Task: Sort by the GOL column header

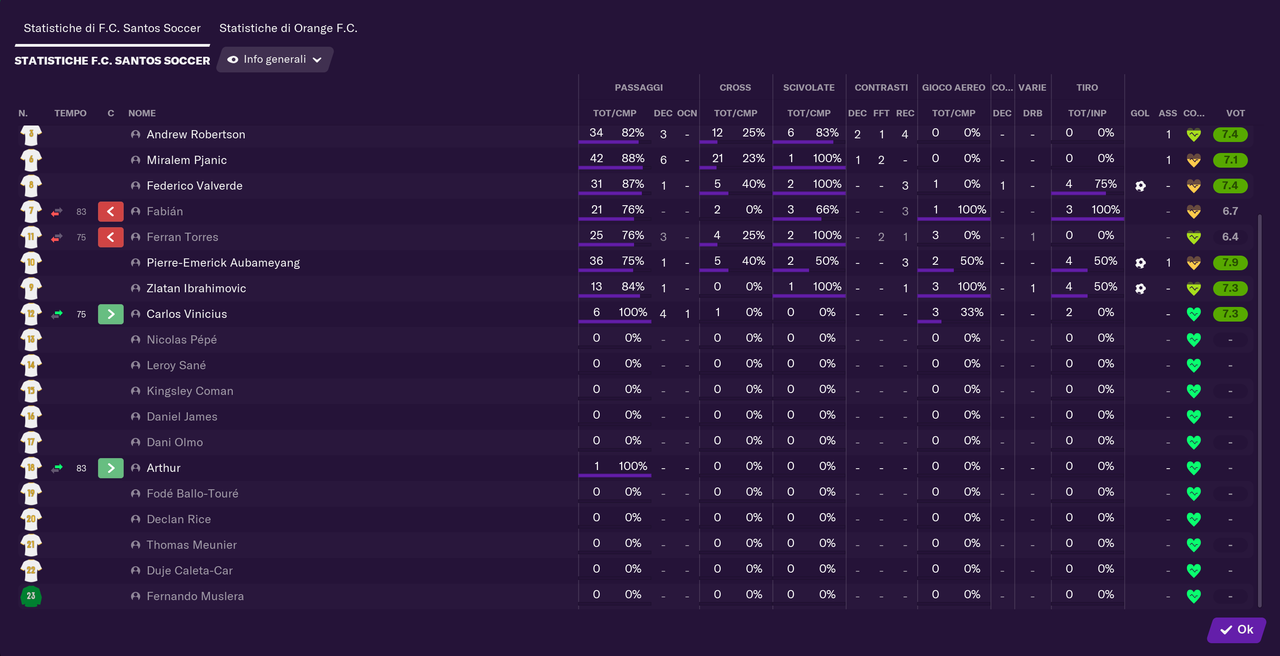Action: [1140, 113]
